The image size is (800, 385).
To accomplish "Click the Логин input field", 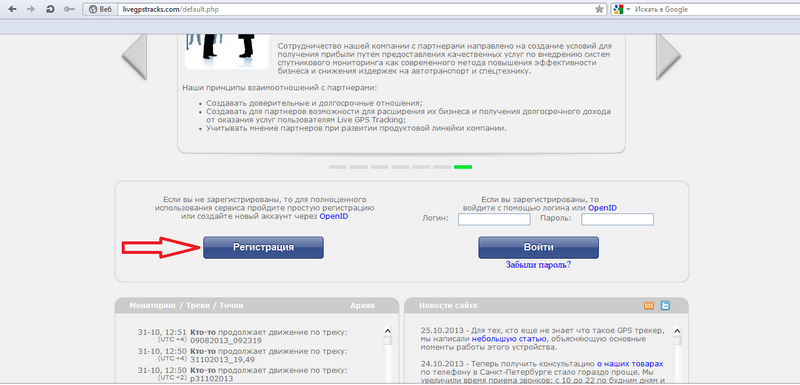I will click(494, 219).
